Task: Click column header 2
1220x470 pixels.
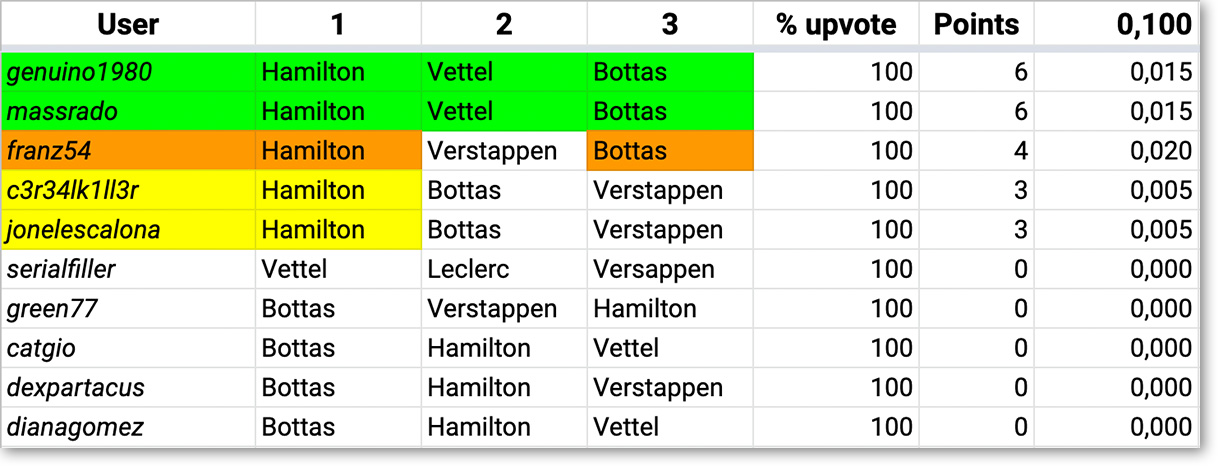Action: [x=504, y=26]
